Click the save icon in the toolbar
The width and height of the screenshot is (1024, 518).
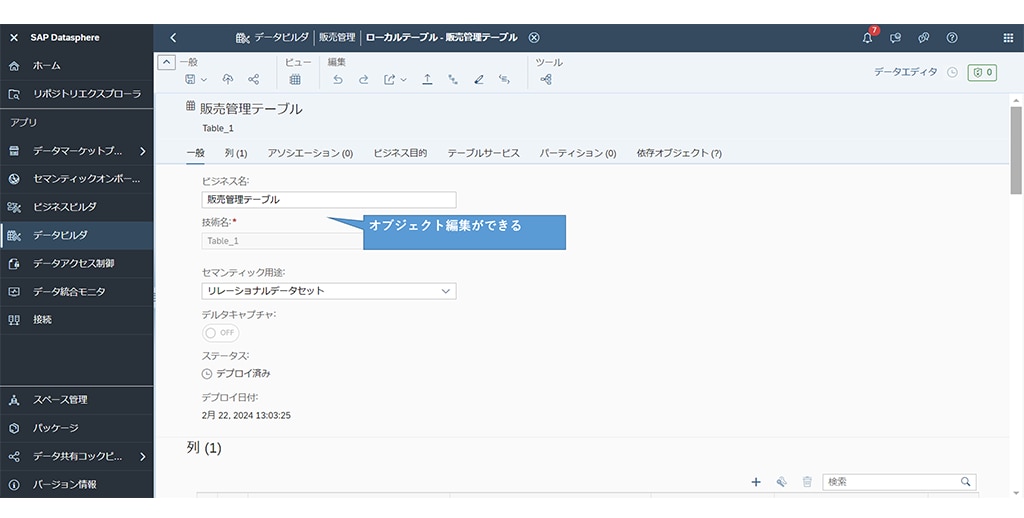190,79
